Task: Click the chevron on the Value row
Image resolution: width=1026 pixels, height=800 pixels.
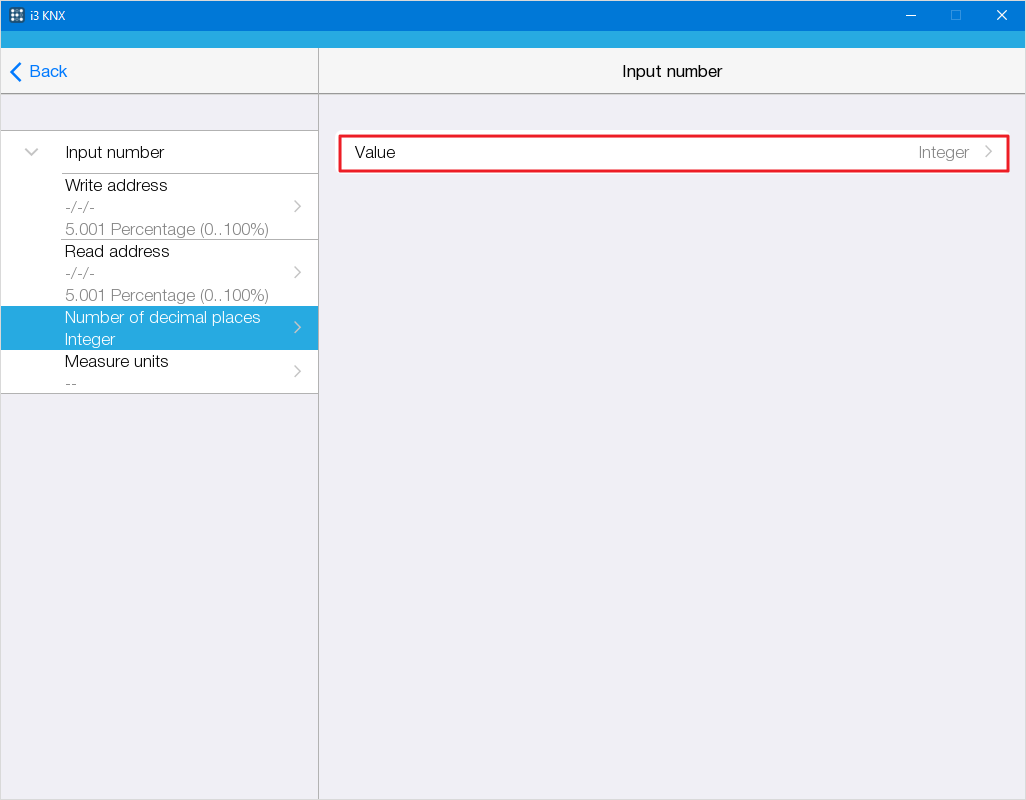Action: [x=989, y=152]
